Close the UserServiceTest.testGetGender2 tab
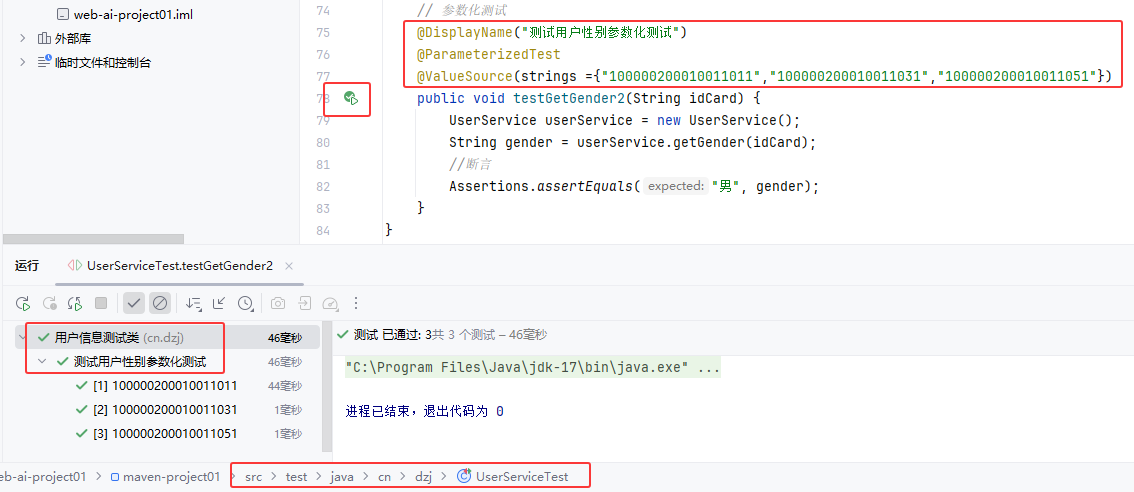Viewport: 1134px width, 492px height. (x=289, y=266)
